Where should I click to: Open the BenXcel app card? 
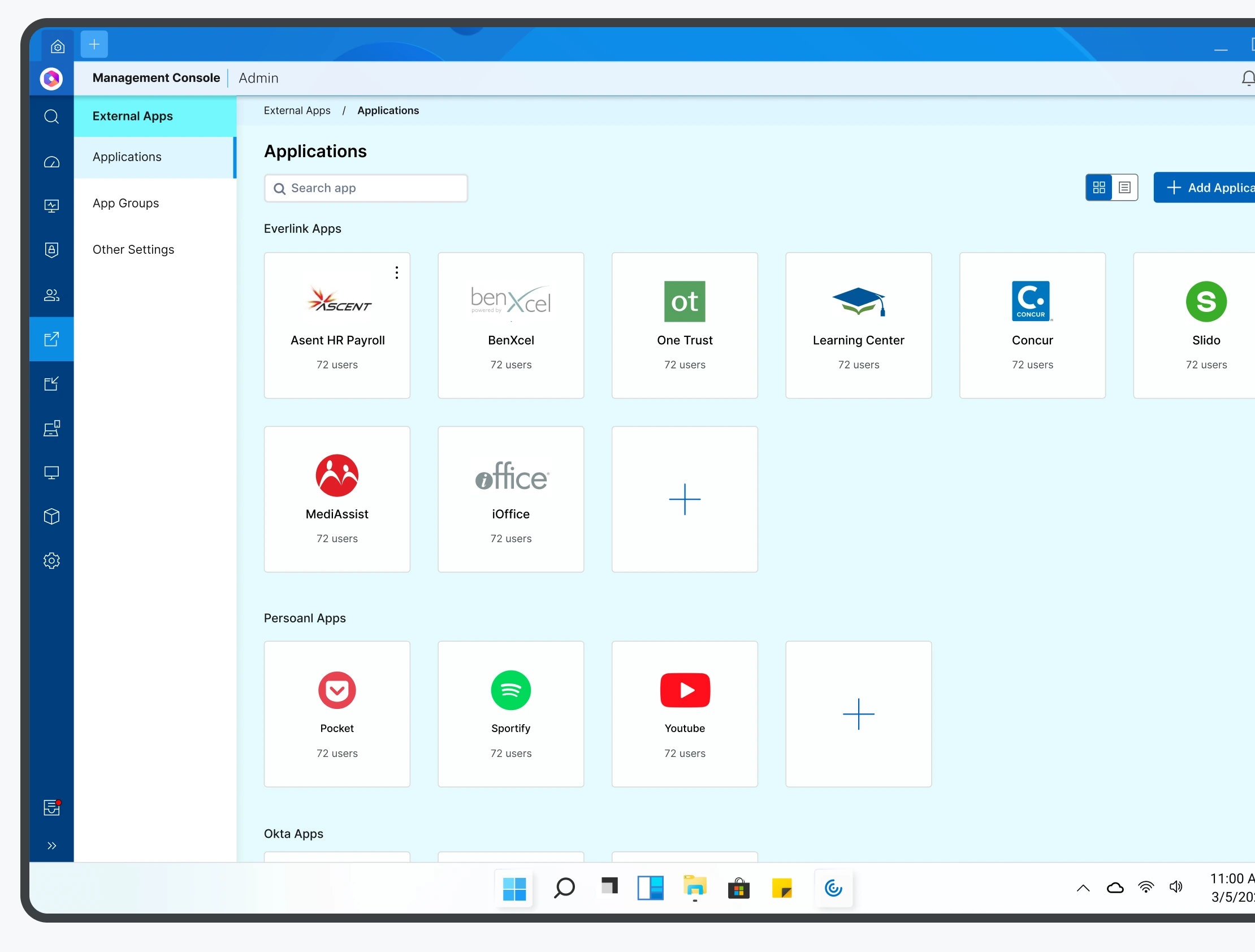tap(510, 326)
